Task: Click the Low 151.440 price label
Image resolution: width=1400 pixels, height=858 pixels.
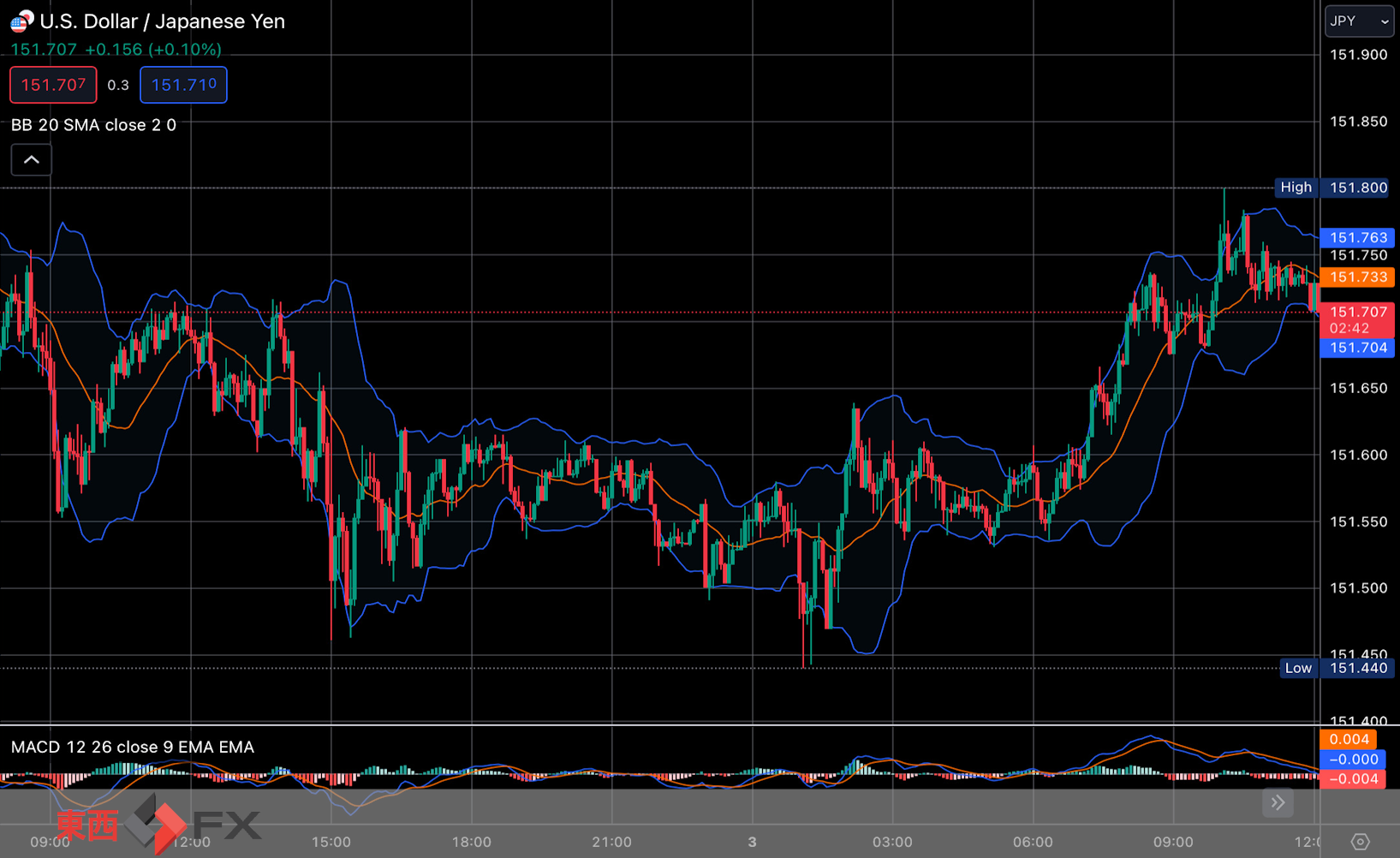Action: tap(1337, 668)
